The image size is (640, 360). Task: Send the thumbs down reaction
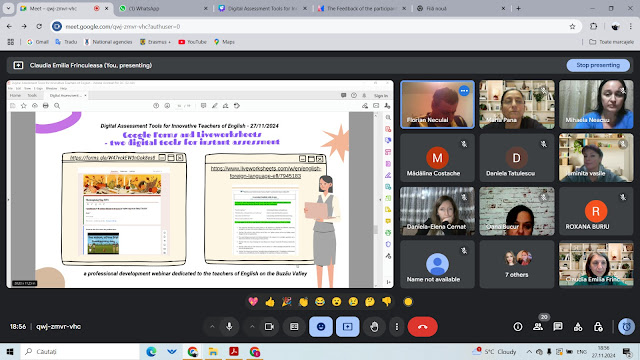tap(387, 302)
